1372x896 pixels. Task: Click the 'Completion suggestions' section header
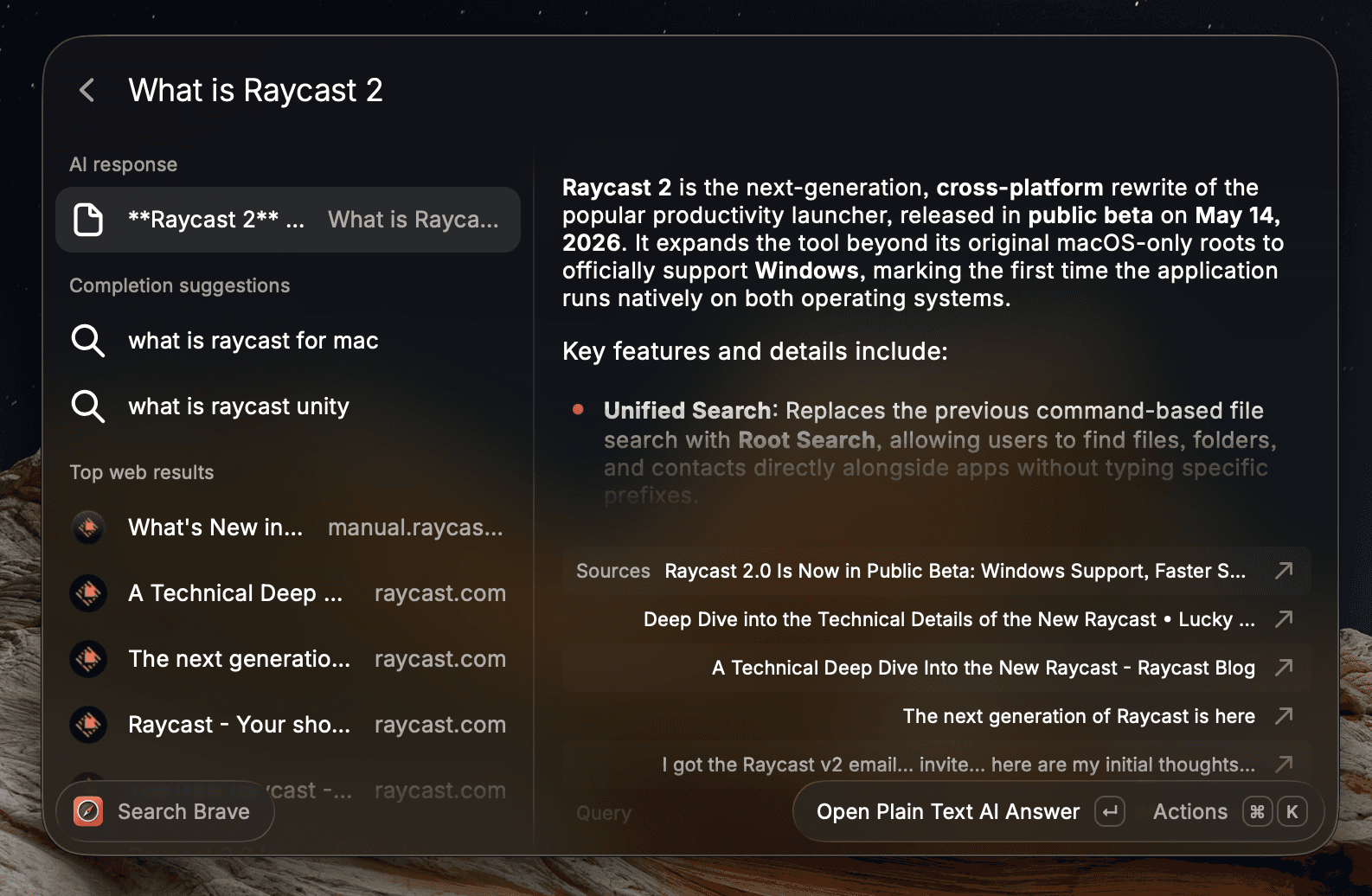[x=180, y=285]
